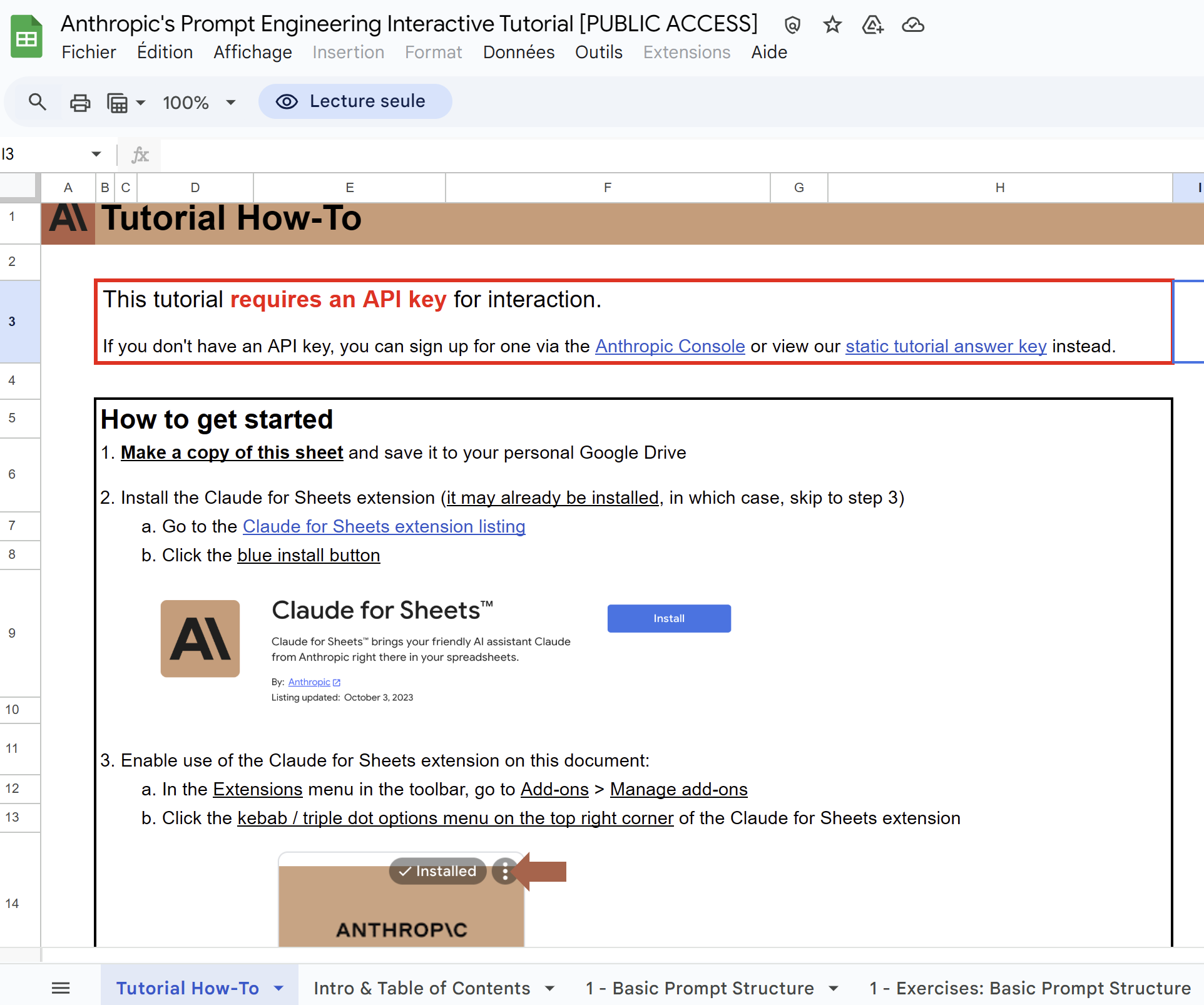Image resolution: width=1204 pixels, height=1005 pixels.
Task: Open the Affichage menu
Action: pos(253,52)
